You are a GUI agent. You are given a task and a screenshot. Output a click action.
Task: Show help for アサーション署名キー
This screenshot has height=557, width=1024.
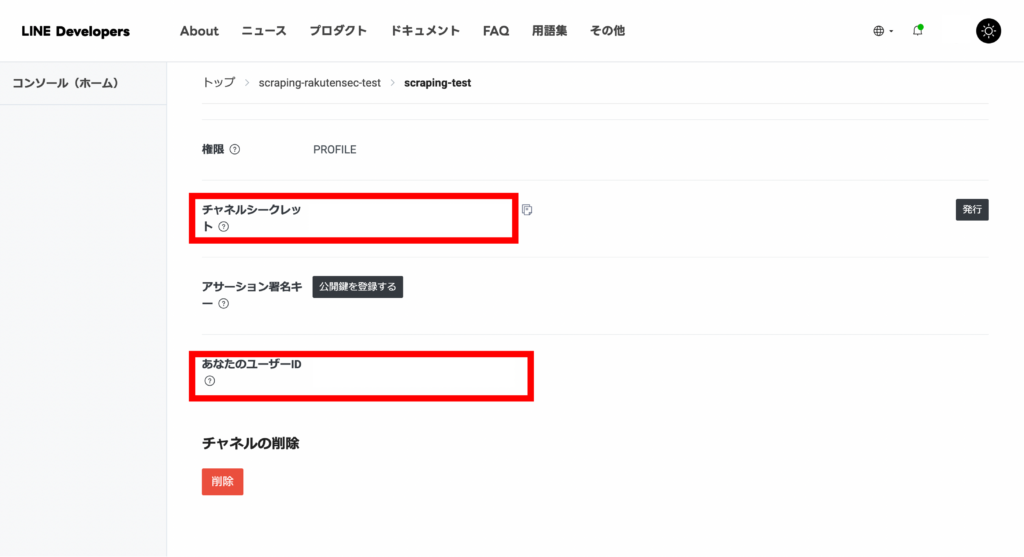pyautogui.click(x=223, y=304)
